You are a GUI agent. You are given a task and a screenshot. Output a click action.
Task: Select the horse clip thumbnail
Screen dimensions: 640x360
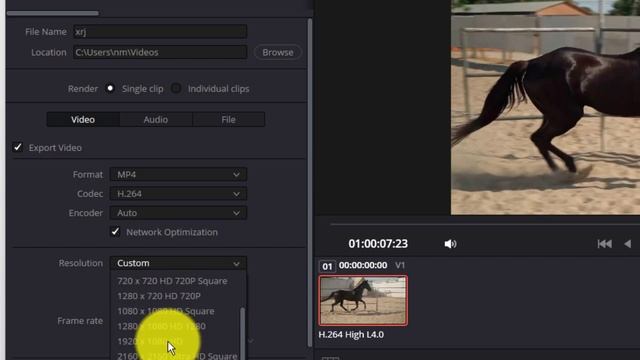(x=363, y=300)
